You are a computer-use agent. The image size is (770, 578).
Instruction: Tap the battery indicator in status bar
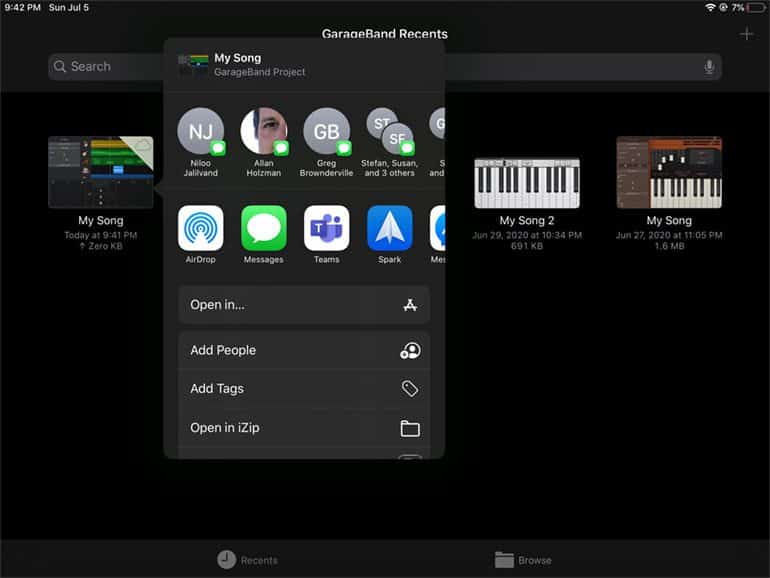click(756, 7)
